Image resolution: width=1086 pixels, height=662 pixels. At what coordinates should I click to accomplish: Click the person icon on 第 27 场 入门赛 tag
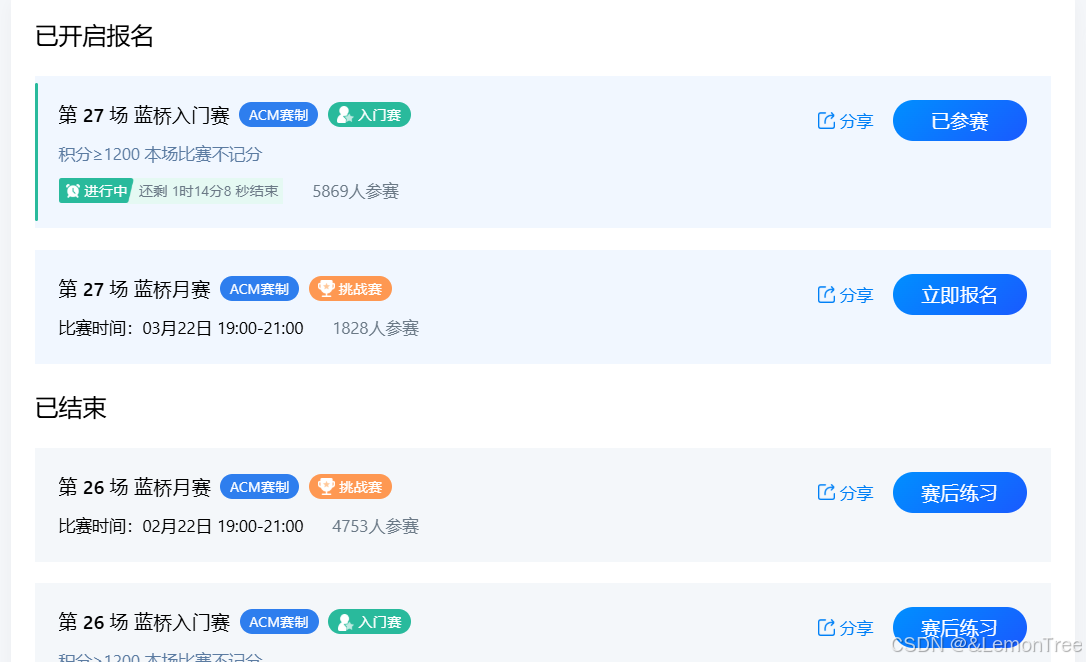344,115
